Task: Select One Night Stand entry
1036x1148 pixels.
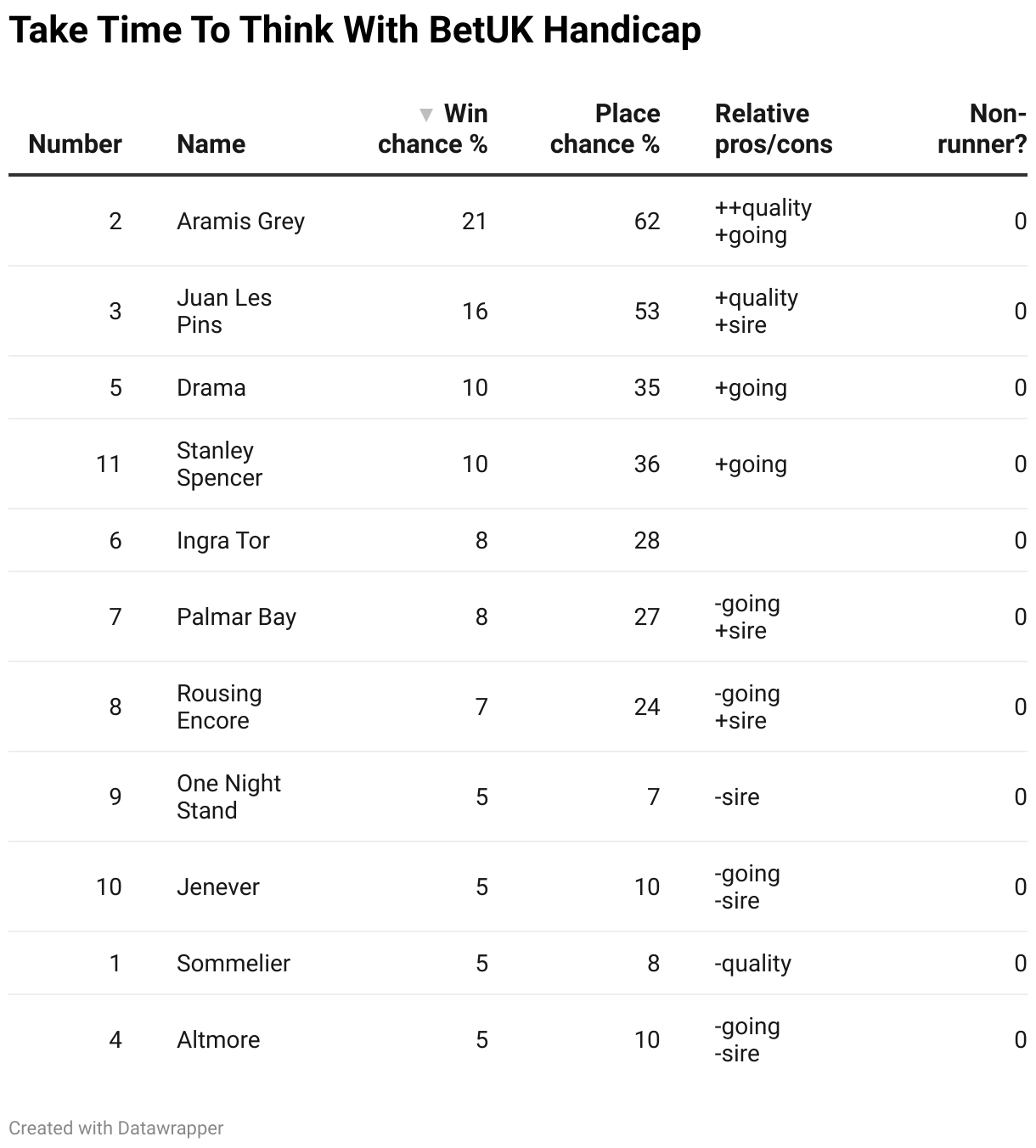Action: [228, 797]
